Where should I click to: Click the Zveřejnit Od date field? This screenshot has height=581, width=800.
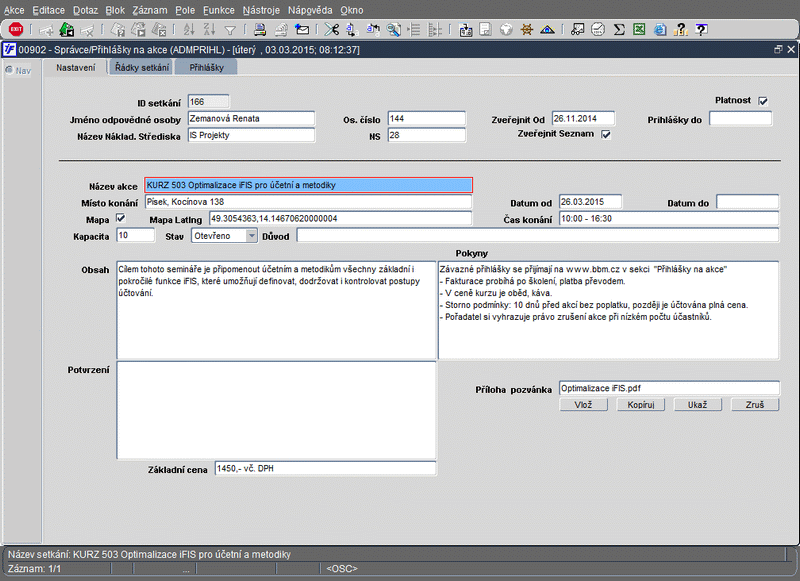click(583, 118)
